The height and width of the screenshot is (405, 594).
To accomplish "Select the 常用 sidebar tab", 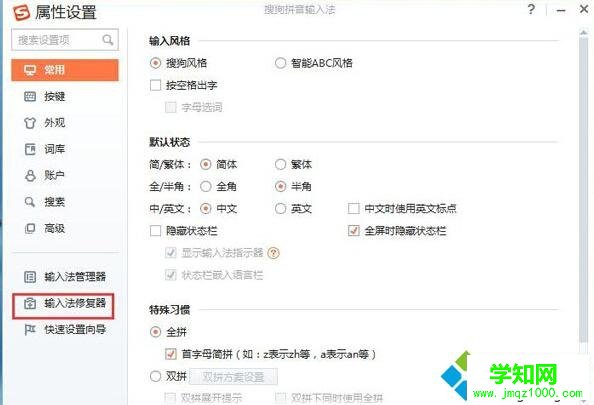I will 65,70.
